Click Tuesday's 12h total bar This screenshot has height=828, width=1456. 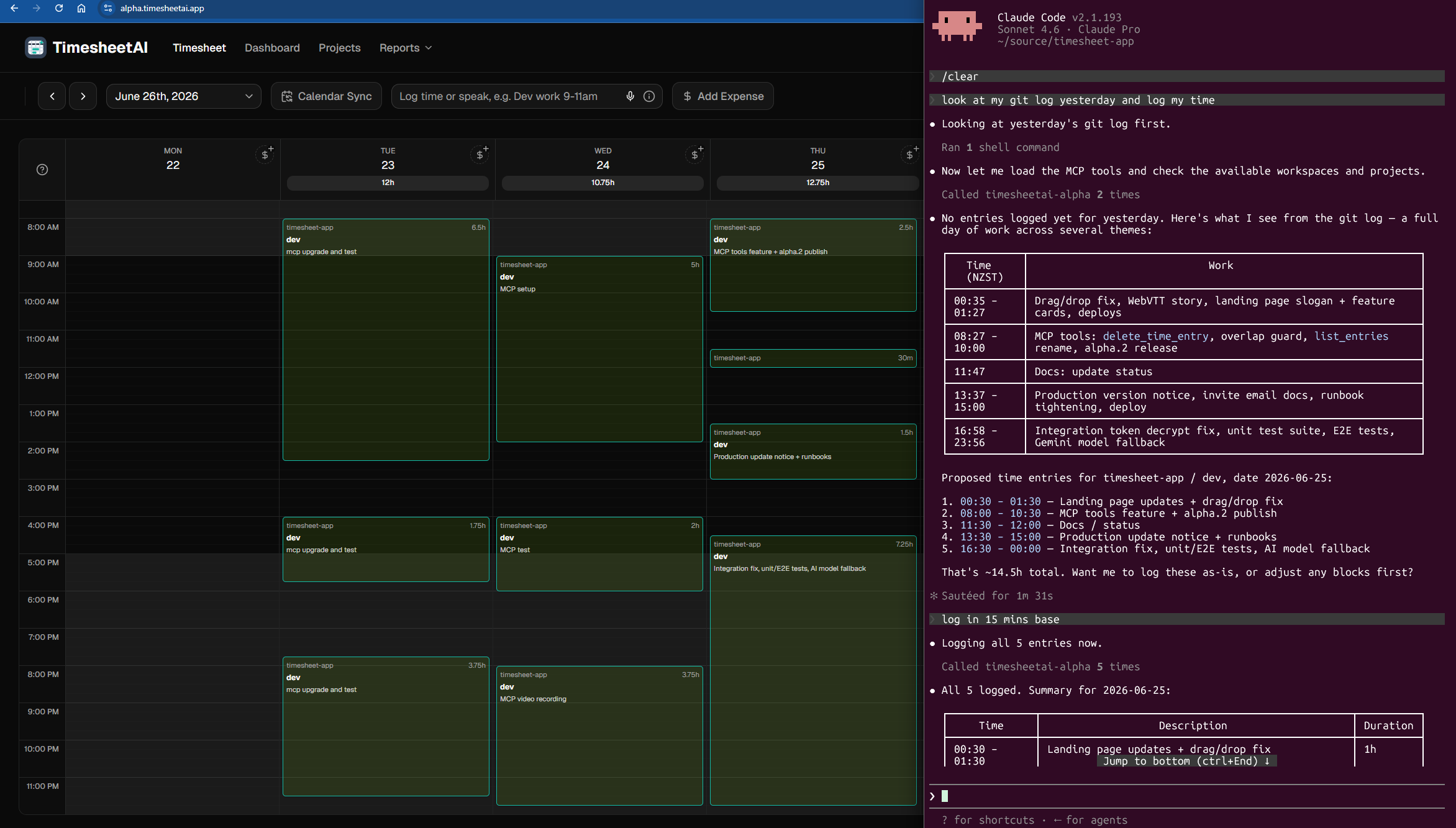pyautogui.click(x=388, y=183)
